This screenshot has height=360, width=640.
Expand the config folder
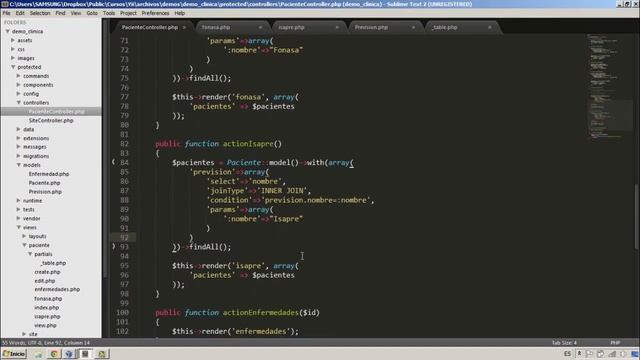point(19,93)
